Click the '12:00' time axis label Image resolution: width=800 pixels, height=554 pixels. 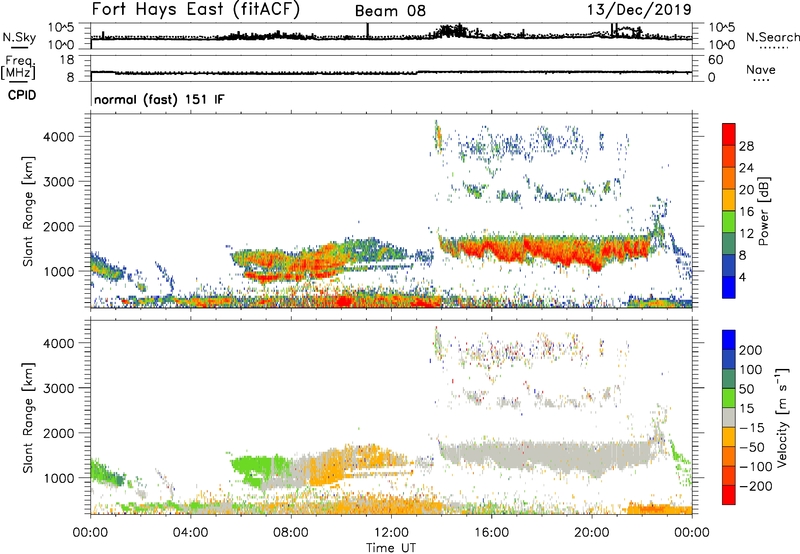[x=391, y=533]
